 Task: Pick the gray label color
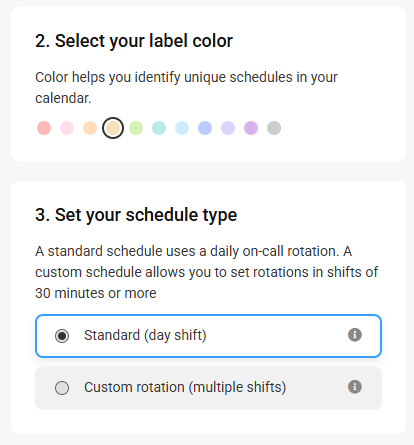[x=274, y=128]
